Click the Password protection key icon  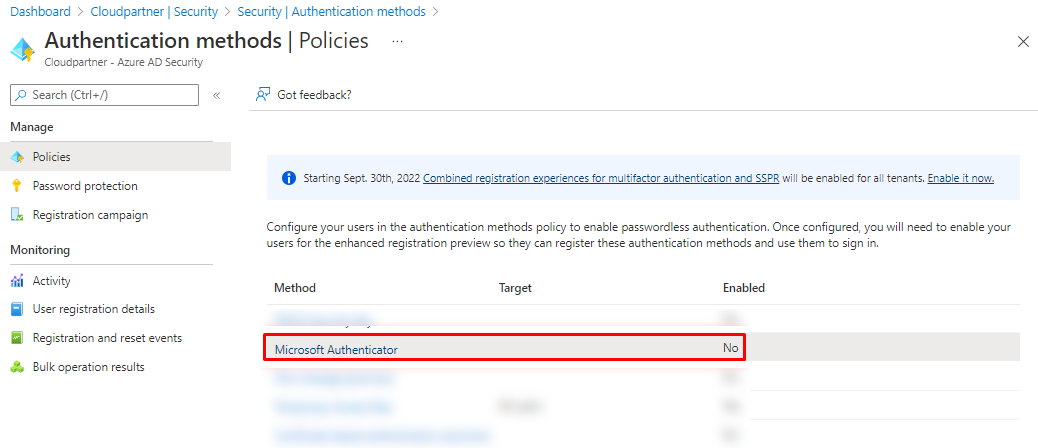pos(17,186)
